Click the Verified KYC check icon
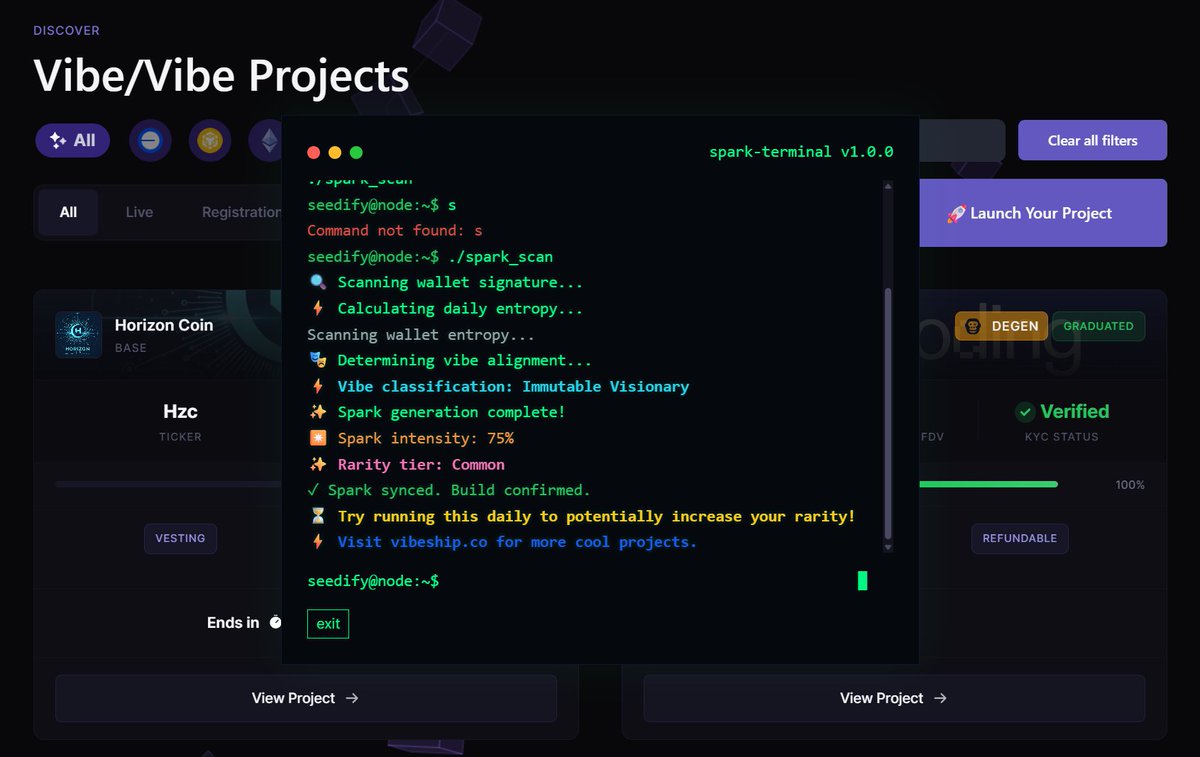 (x=1025, y=412)
